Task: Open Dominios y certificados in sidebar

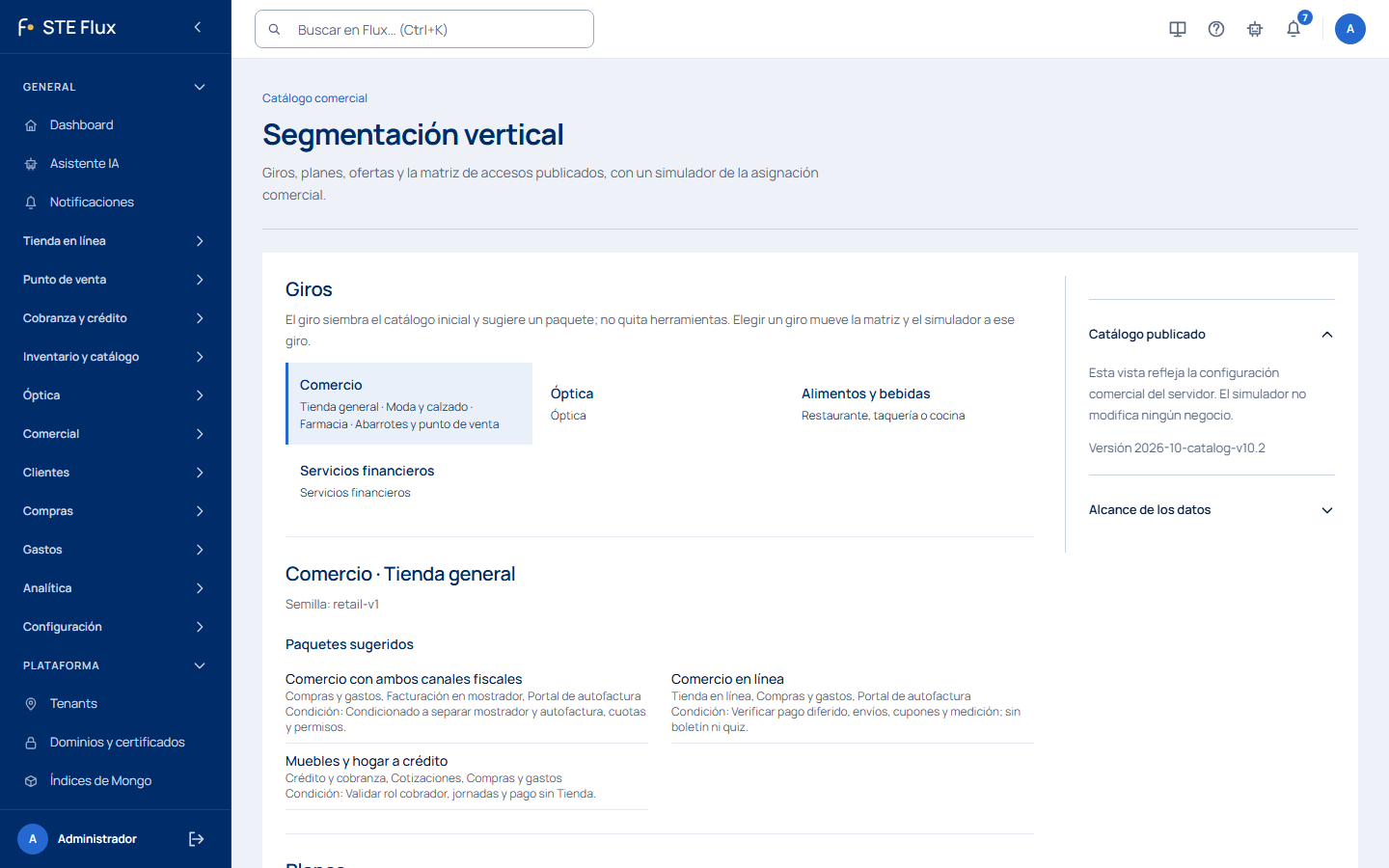Action: [x=116, y=743]
